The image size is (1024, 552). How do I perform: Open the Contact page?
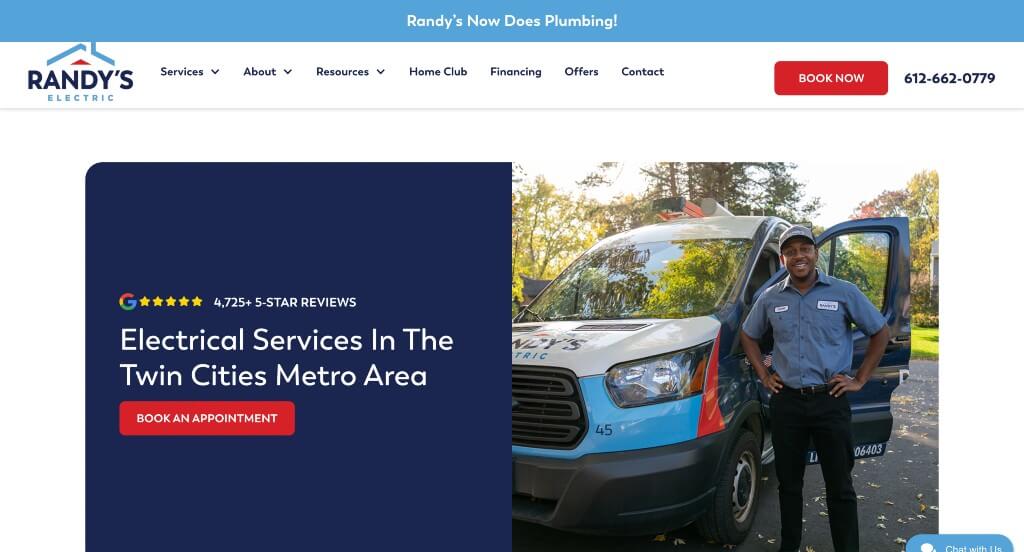click(x=643, y=72)
